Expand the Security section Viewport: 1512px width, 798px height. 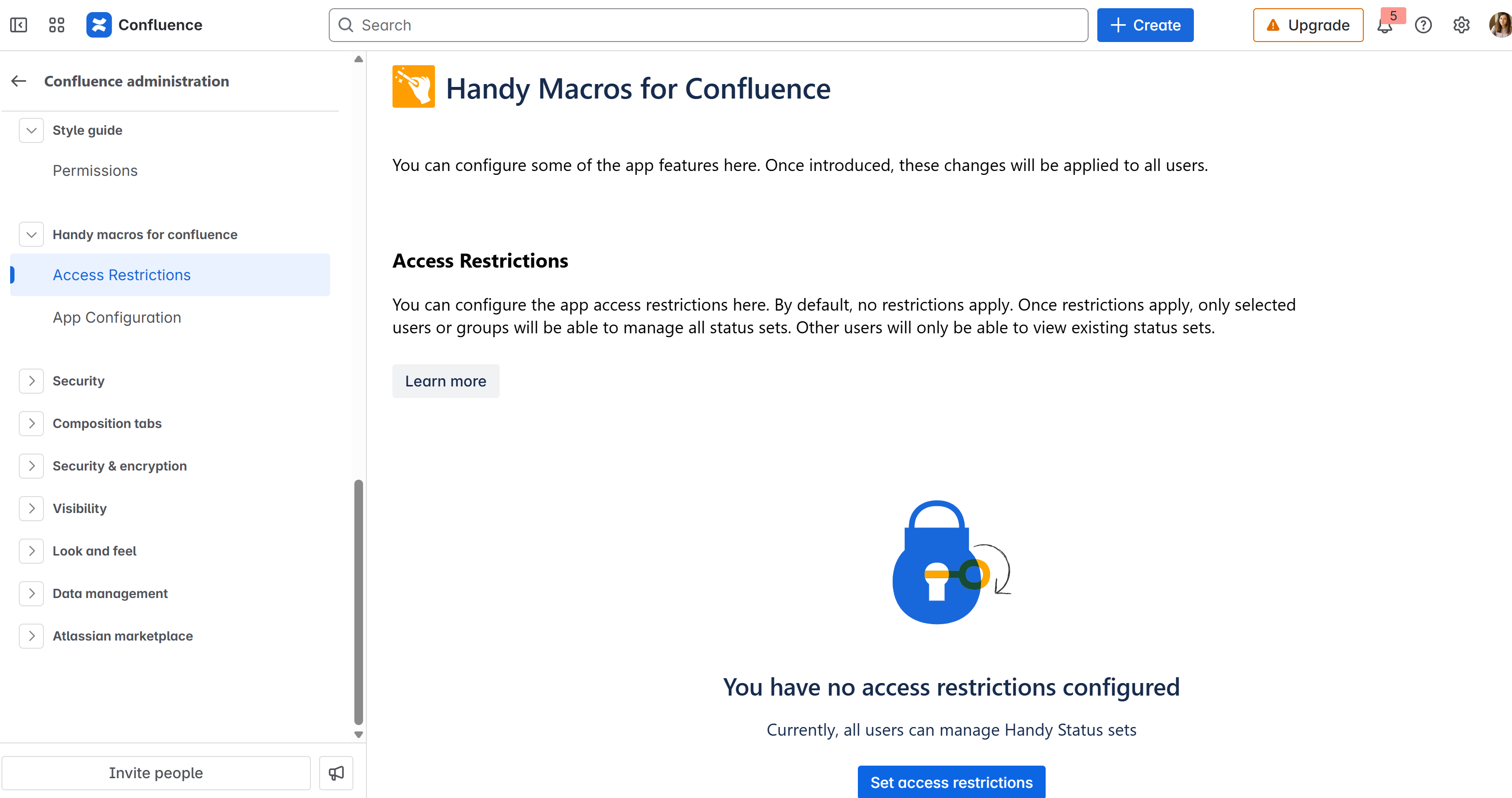point(32,381)
